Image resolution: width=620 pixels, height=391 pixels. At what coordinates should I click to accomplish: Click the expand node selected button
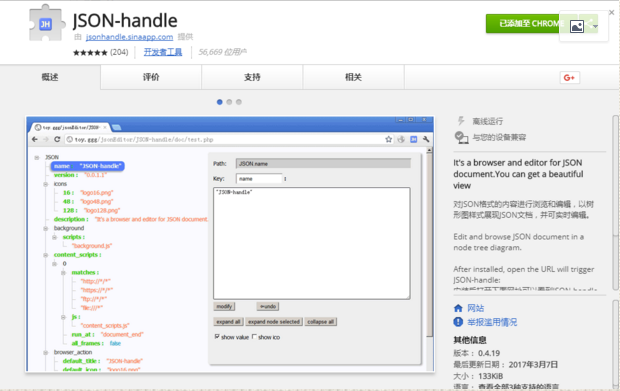click(x=274, y=322)
